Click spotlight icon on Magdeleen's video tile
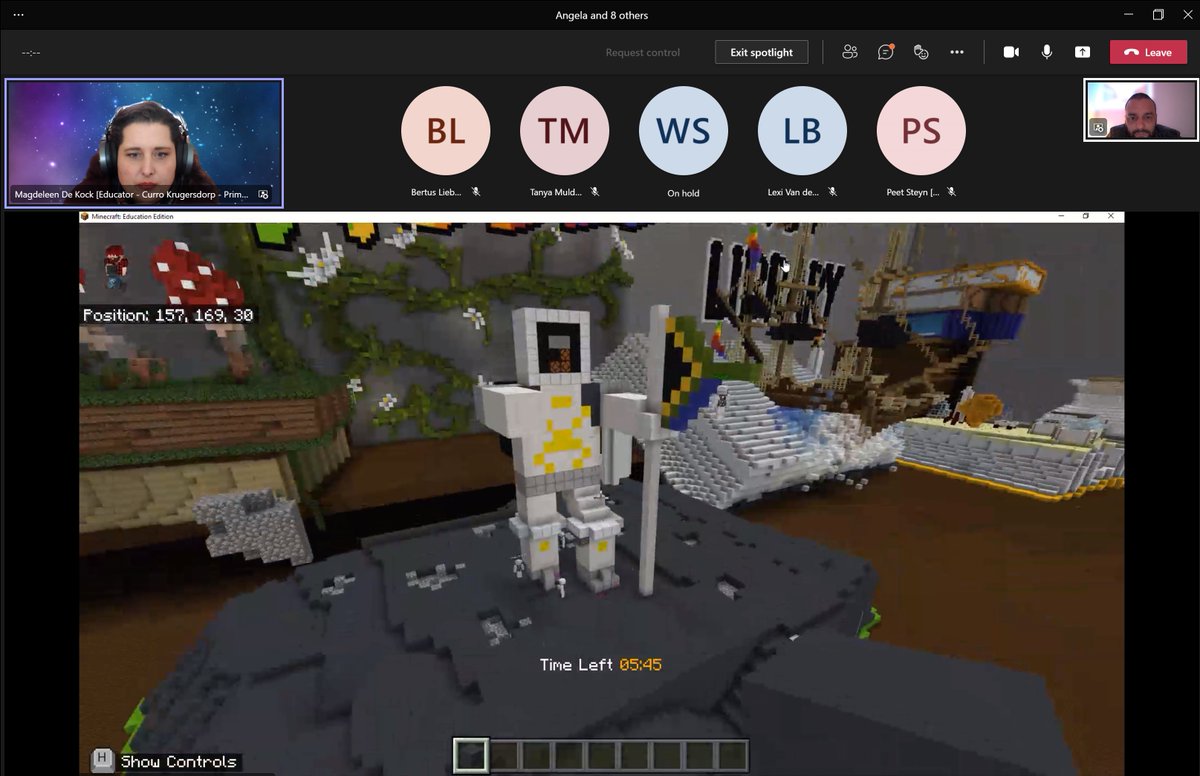The height and width of the screenshot is (776, 1200). pos(263,195)
